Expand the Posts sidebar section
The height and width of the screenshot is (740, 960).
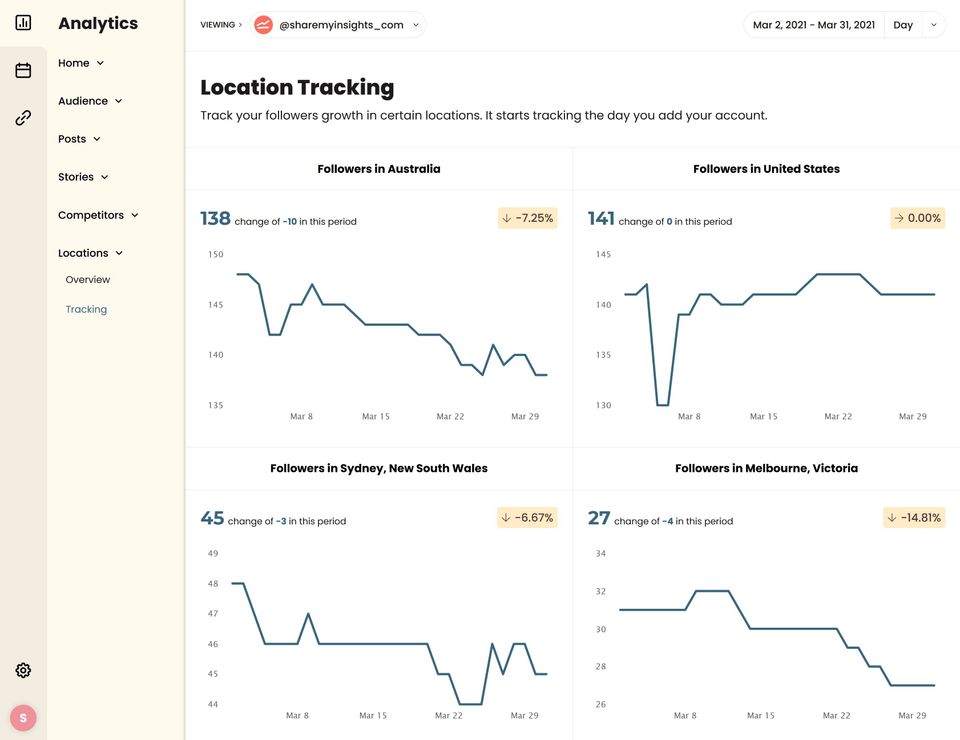coord(79,139)
